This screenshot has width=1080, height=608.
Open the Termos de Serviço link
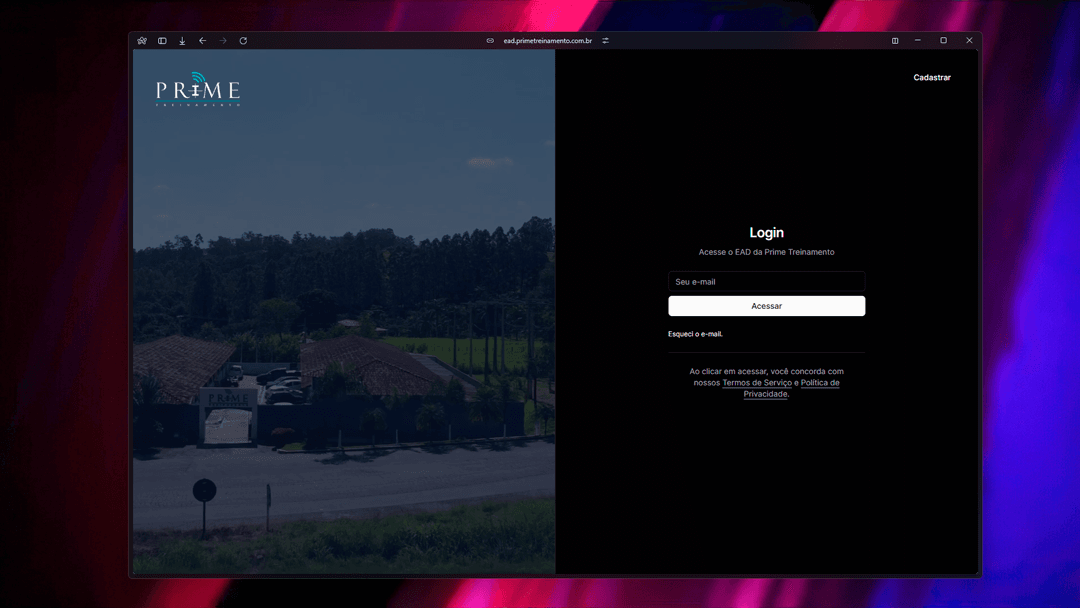point(757,383)
